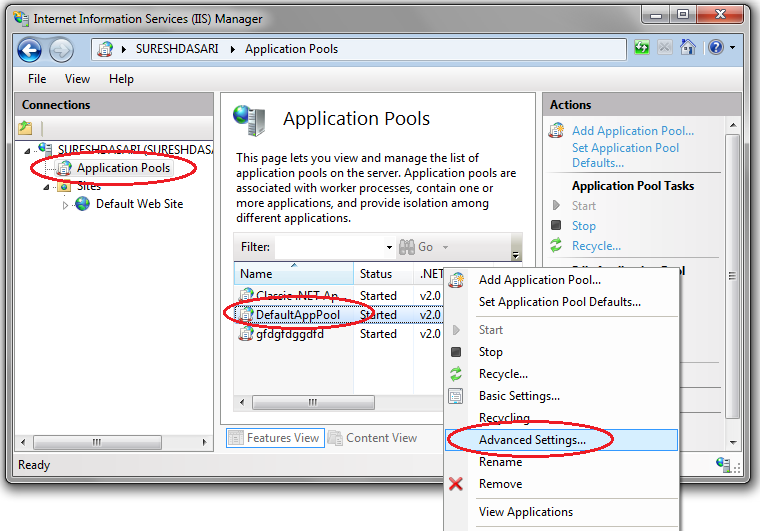Click Add Application Pool link in Actions

tap(633, 131)
